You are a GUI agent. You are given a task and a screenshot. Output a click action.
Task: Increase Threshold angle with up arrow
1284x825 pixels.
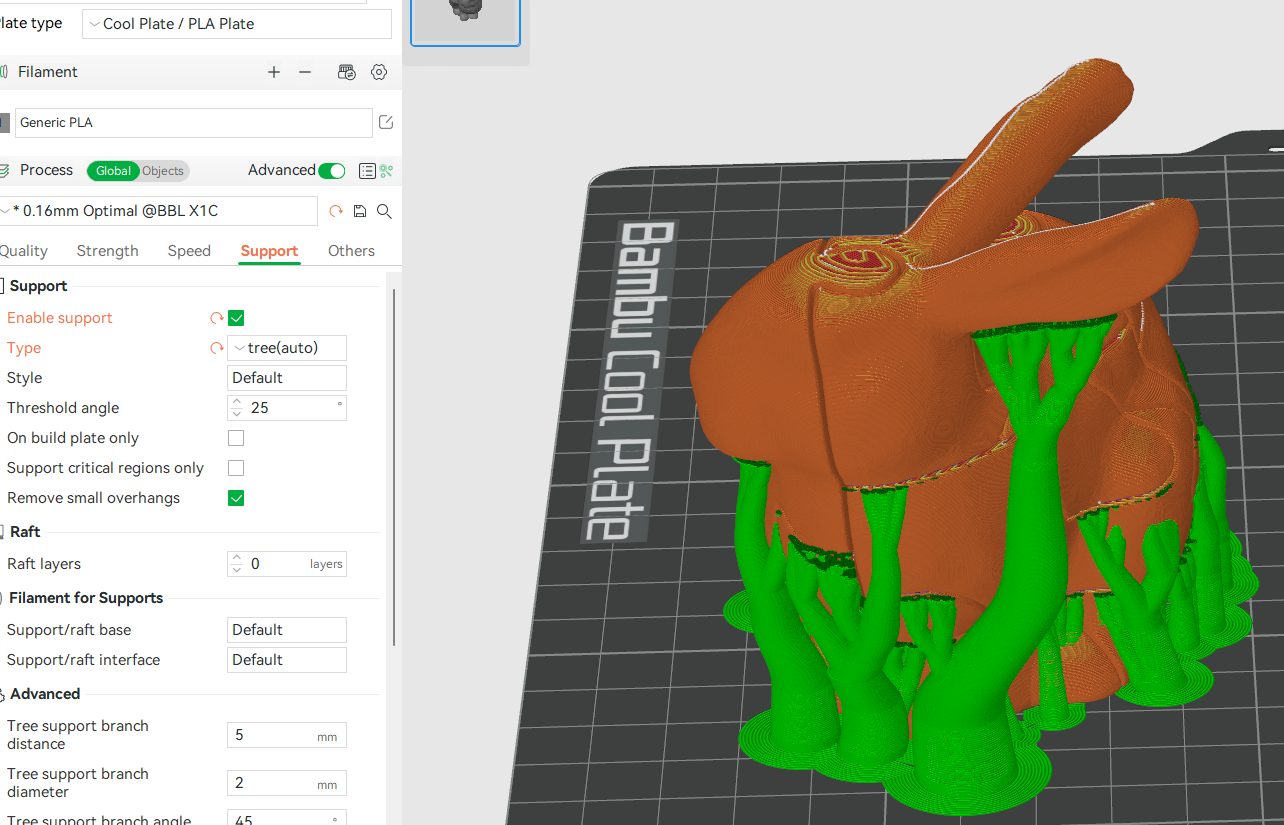click(x=237, y=402)
